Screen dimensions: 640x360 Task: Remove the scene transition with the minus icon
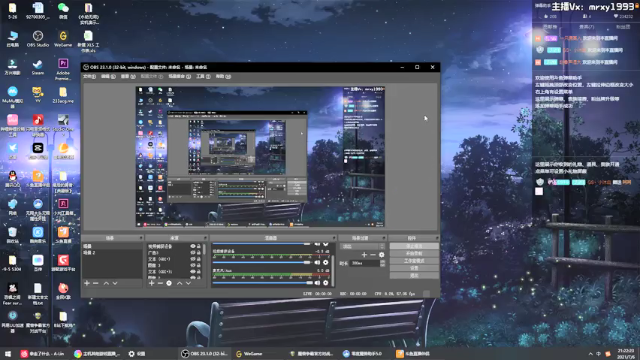(x=373, y=255)
